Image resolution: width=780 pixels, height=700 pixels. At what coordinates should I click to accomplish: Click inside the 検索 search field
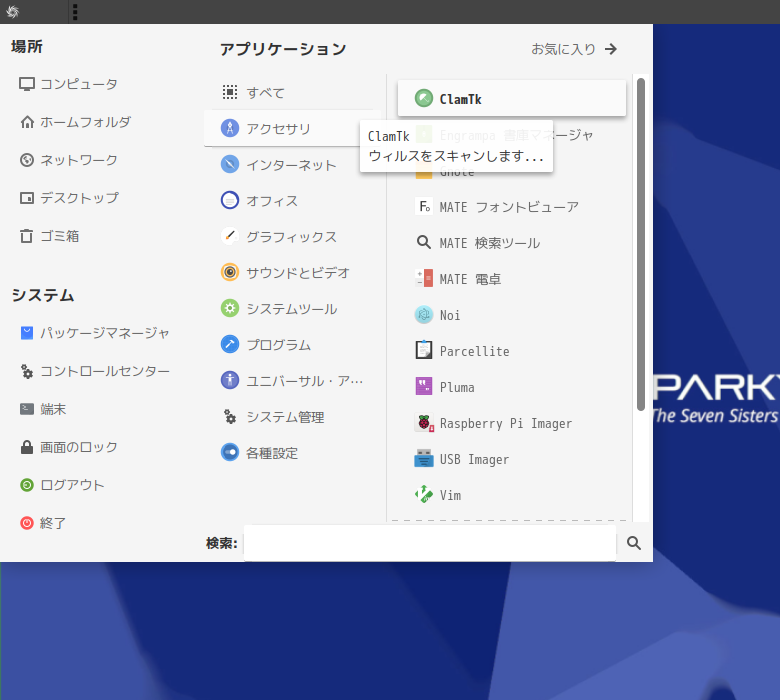coord(430,543)
